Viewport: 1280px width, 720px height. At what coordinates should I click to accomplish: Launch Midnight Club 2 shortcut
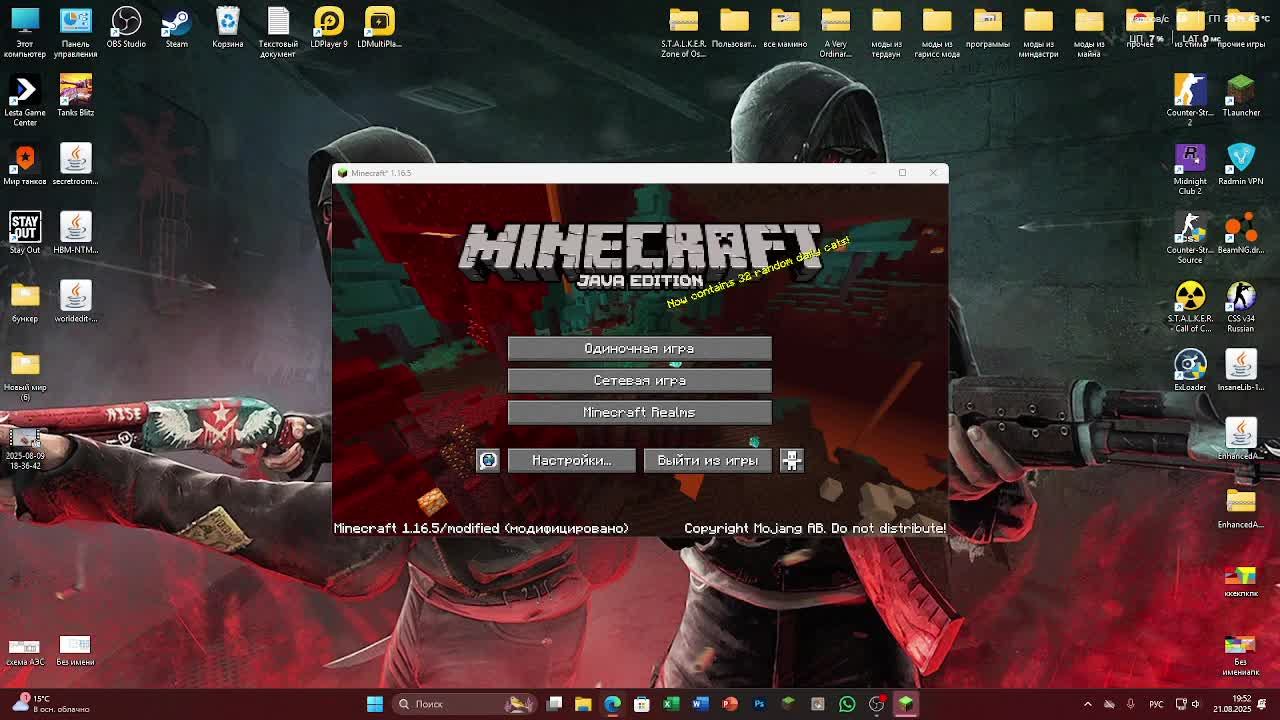pos(1190,169)
